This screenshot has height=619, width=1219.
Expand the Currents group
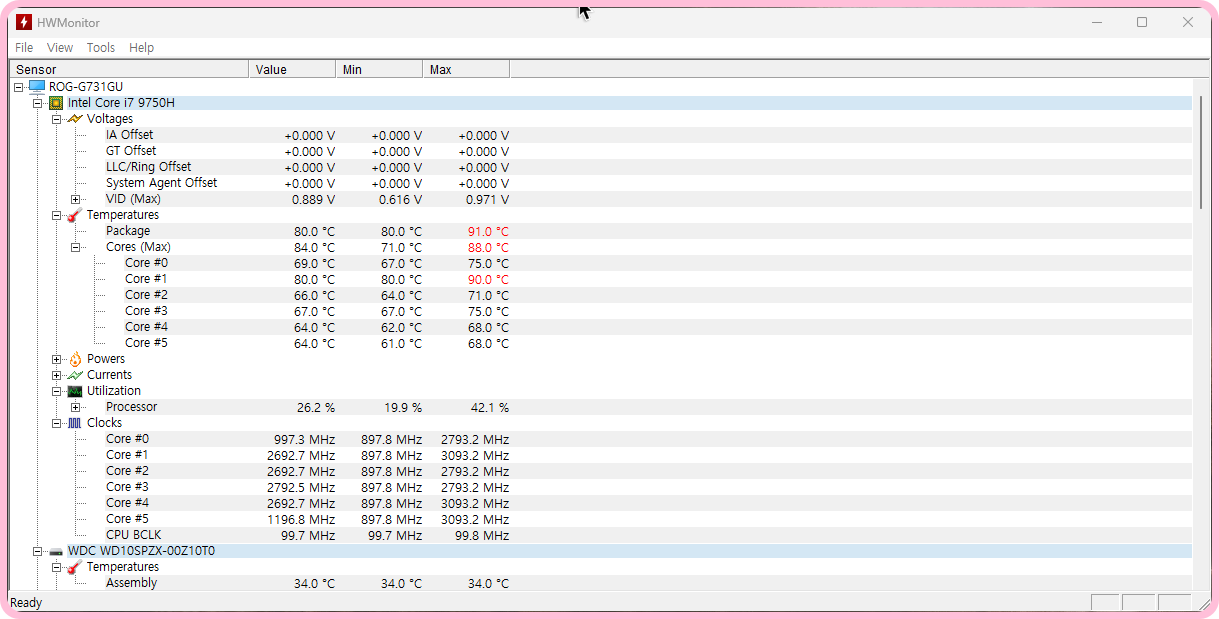pos(57,375)
